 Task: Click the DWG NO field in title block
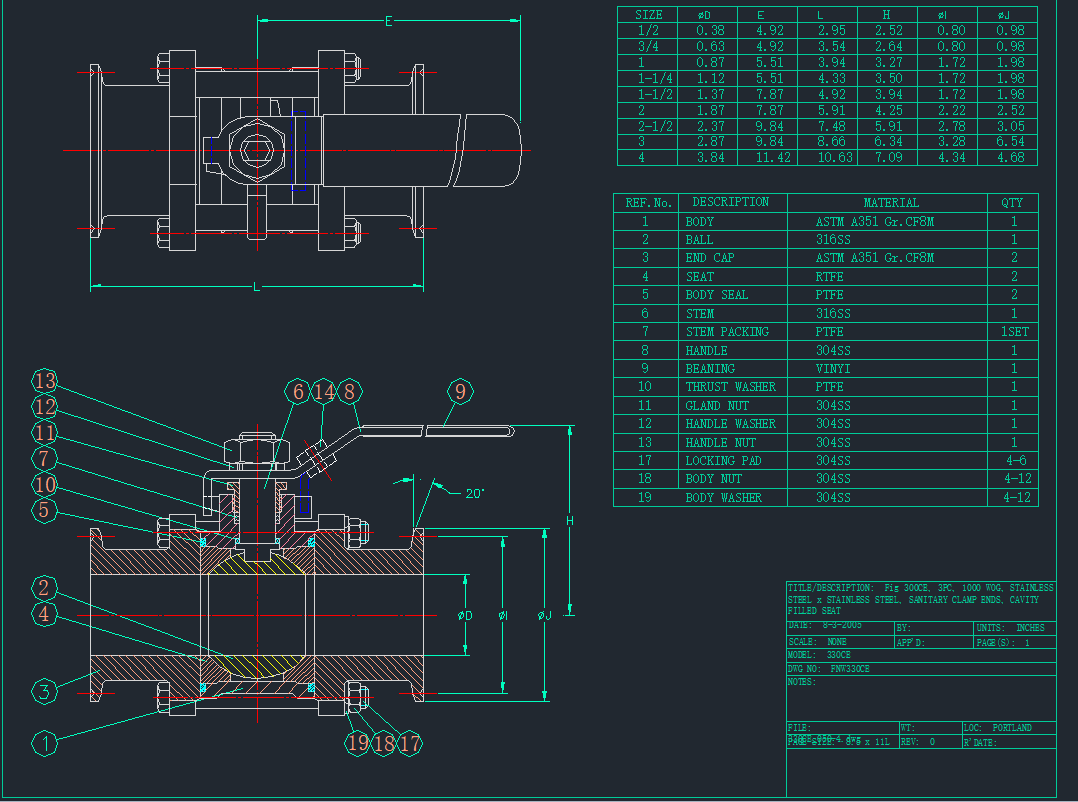tap(827, 668)
